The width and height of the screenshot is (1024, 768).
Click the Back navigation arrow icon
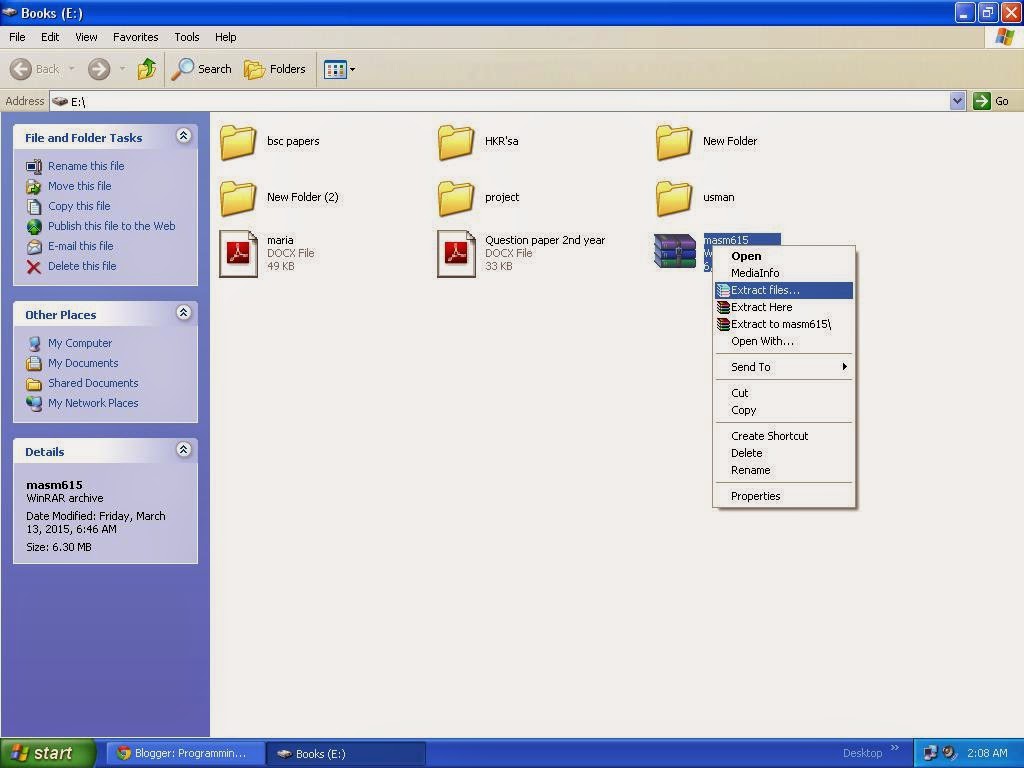(22, 69)
